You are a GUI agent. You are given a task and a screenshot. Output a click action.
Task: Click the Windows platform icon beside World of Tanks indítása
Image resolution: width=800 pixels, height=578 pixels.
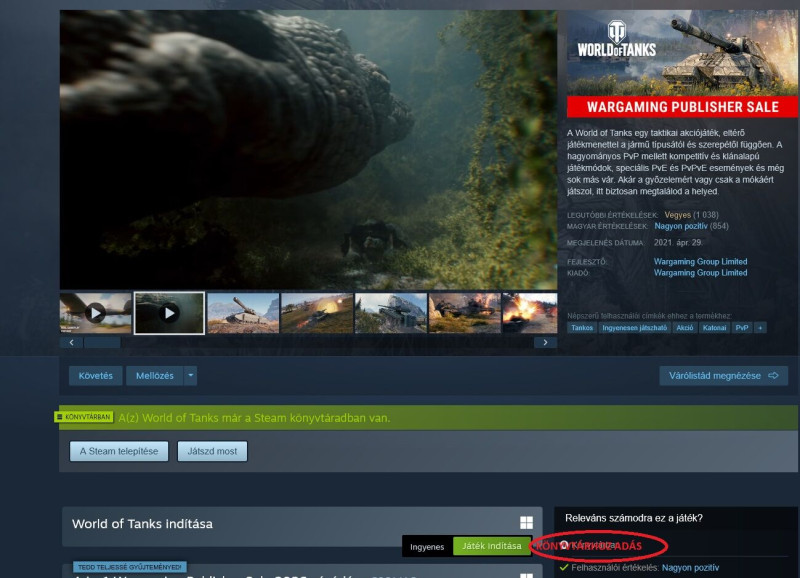coord(526,522)
